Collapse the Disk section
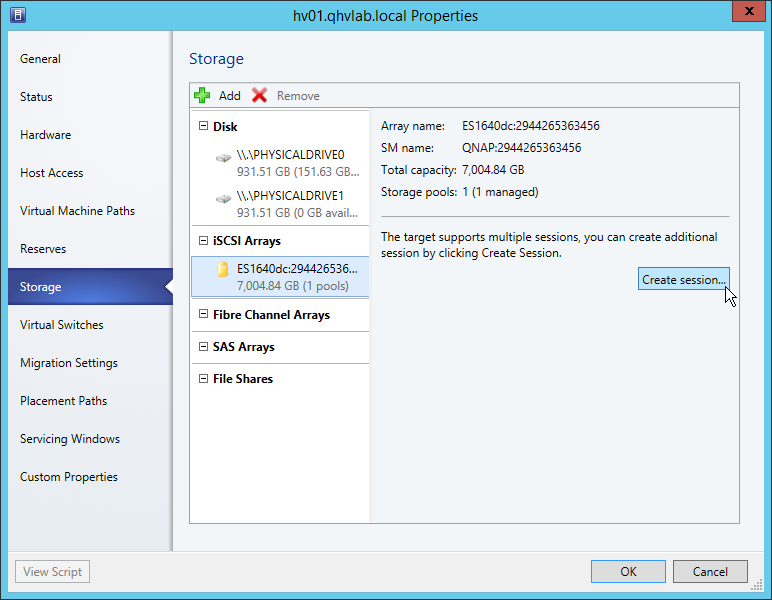The image size is (772, 600). point(204,127)
